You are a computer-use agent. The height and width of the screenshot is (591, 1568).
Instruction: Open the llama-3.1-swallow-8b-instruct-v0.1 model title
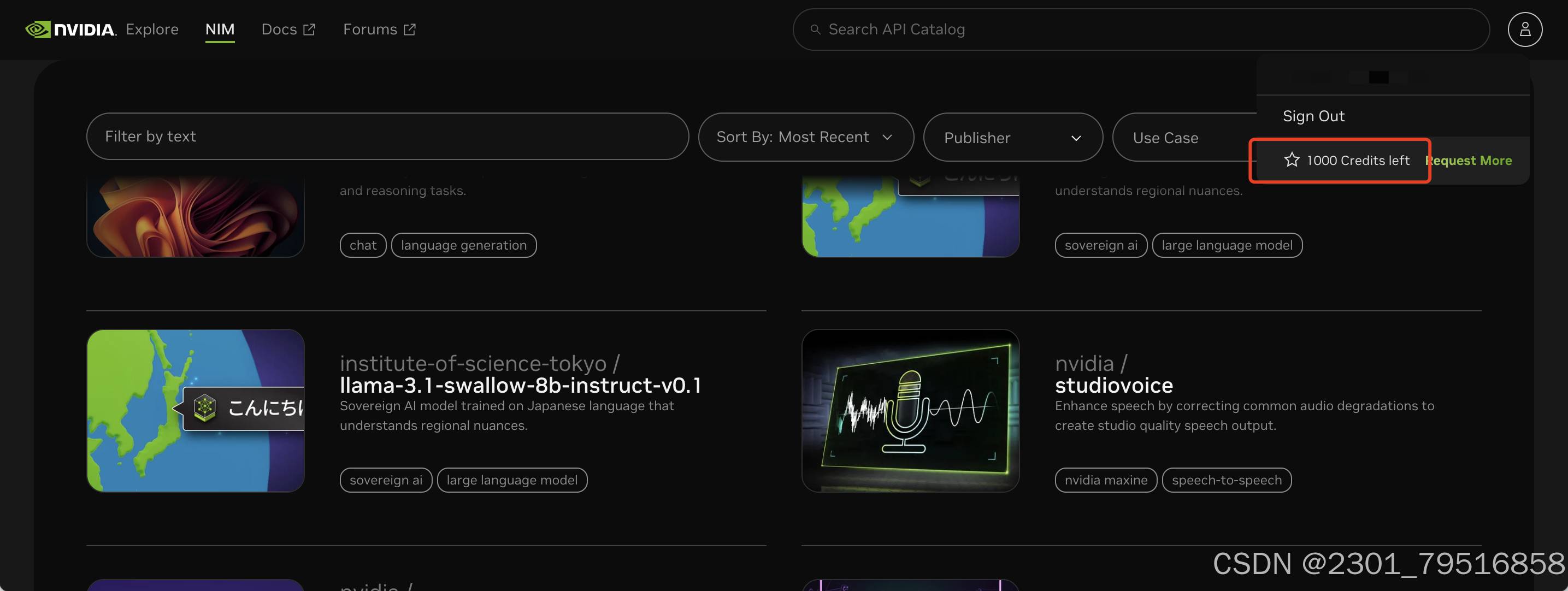pos(521,385)
